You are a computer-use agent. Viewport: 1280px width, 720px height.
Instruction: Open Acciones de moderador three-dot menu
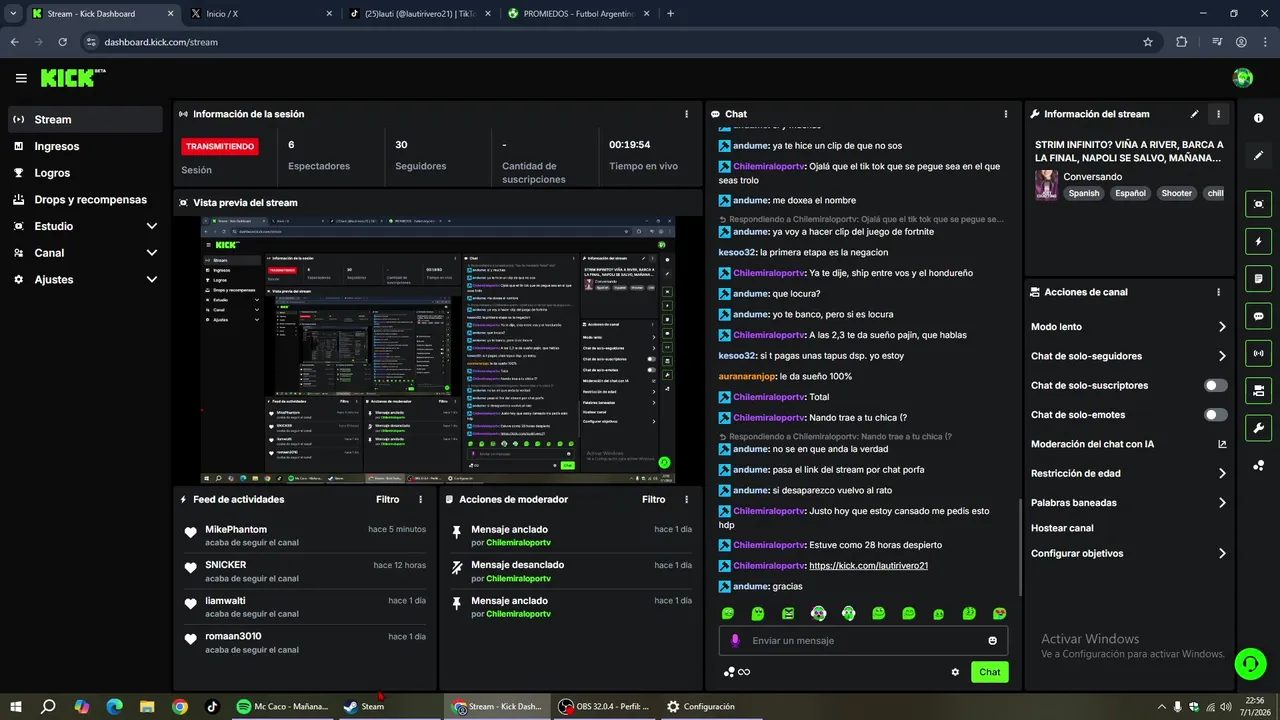point(685,499)
